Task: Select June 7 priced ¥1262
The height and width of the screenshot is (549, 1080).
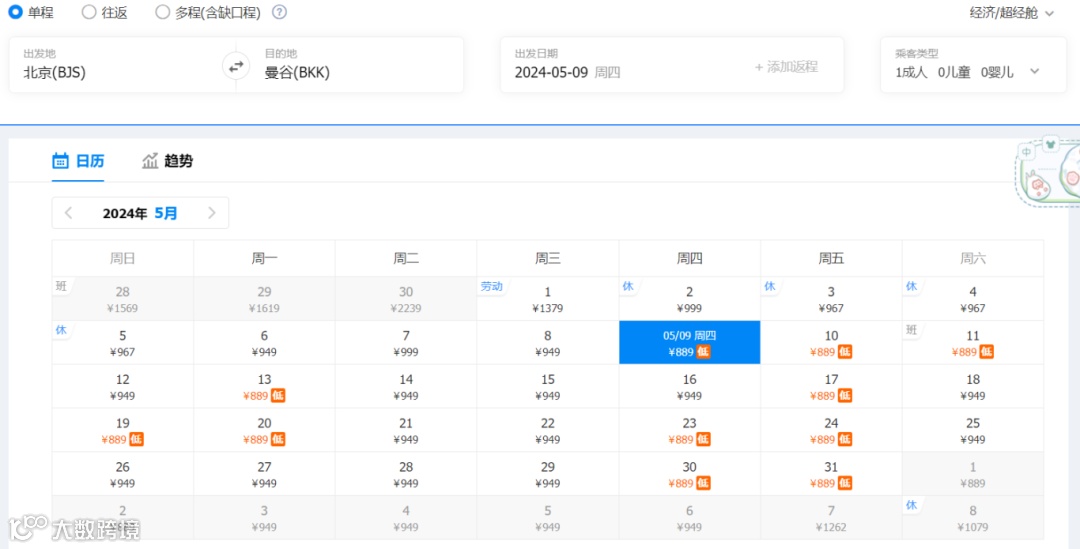Action: [x=831, y=517]
